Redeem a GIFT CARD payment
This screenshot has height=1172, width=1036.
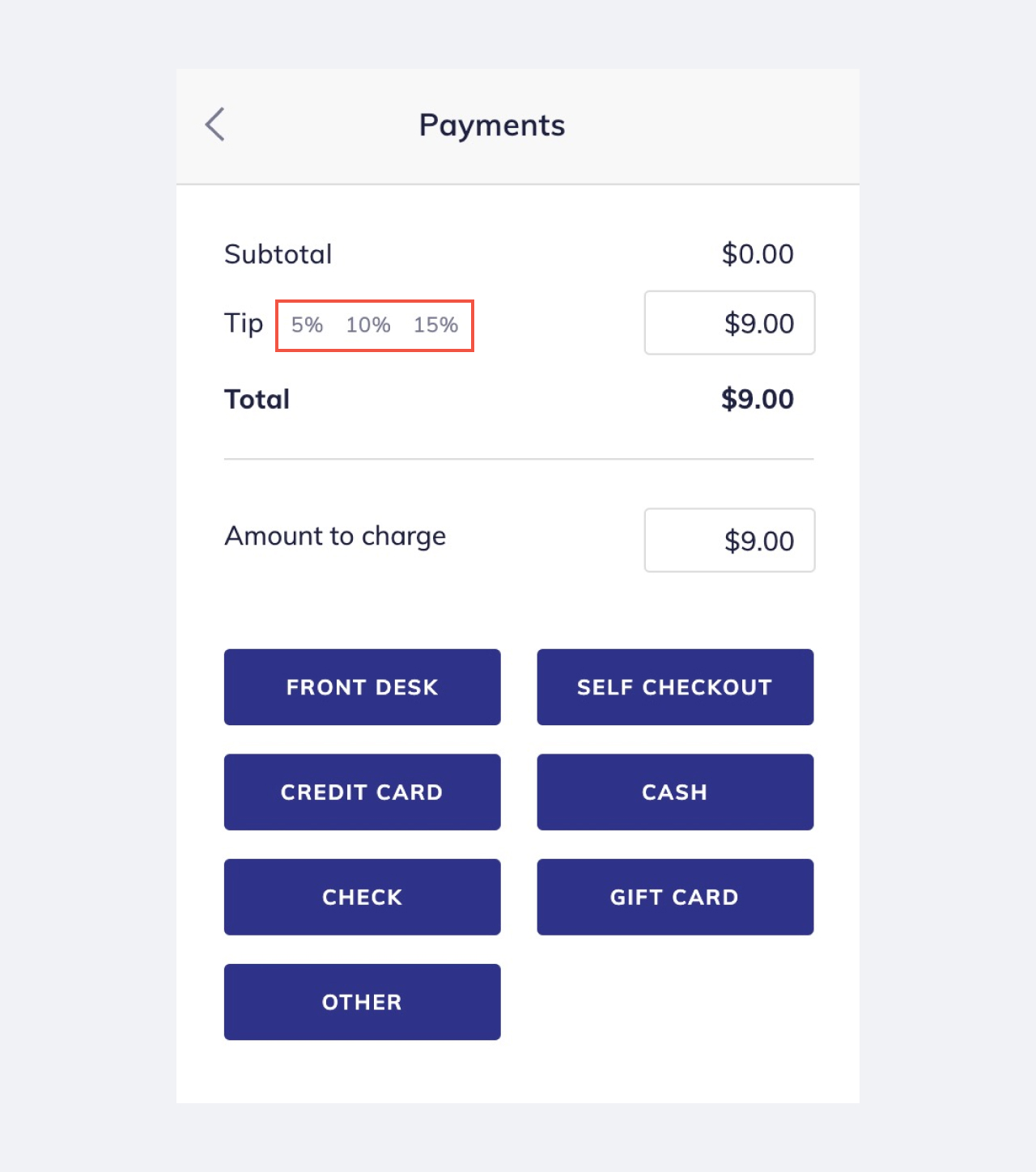click(674, 897)
